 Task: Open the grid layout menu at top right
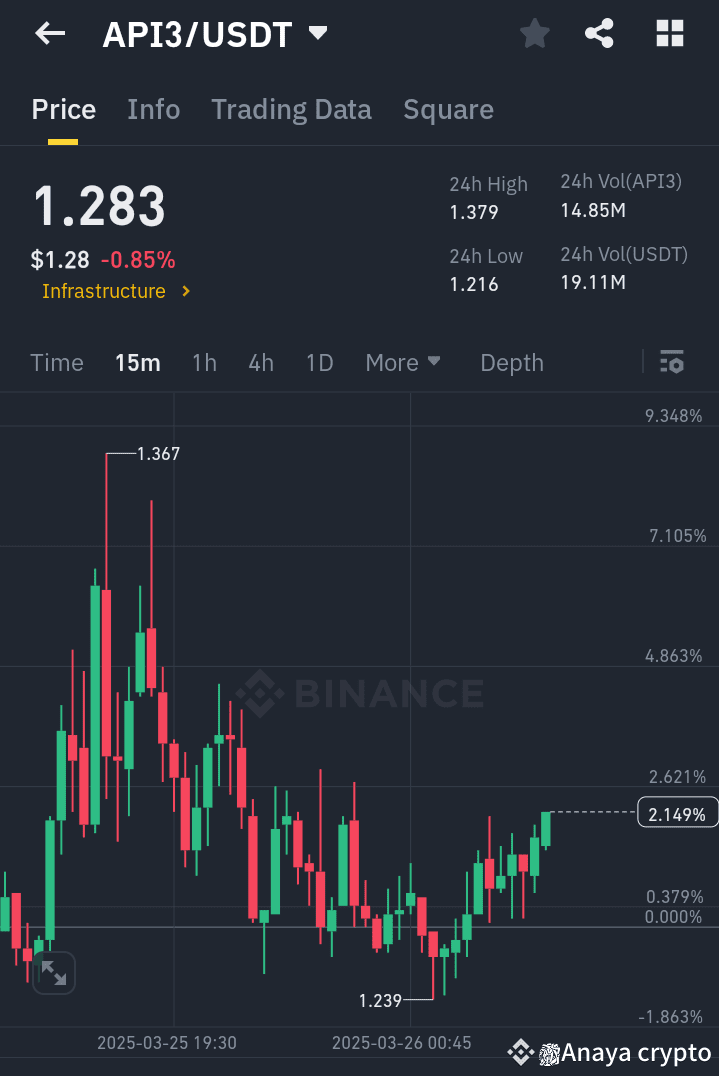(x=668, y=33)
